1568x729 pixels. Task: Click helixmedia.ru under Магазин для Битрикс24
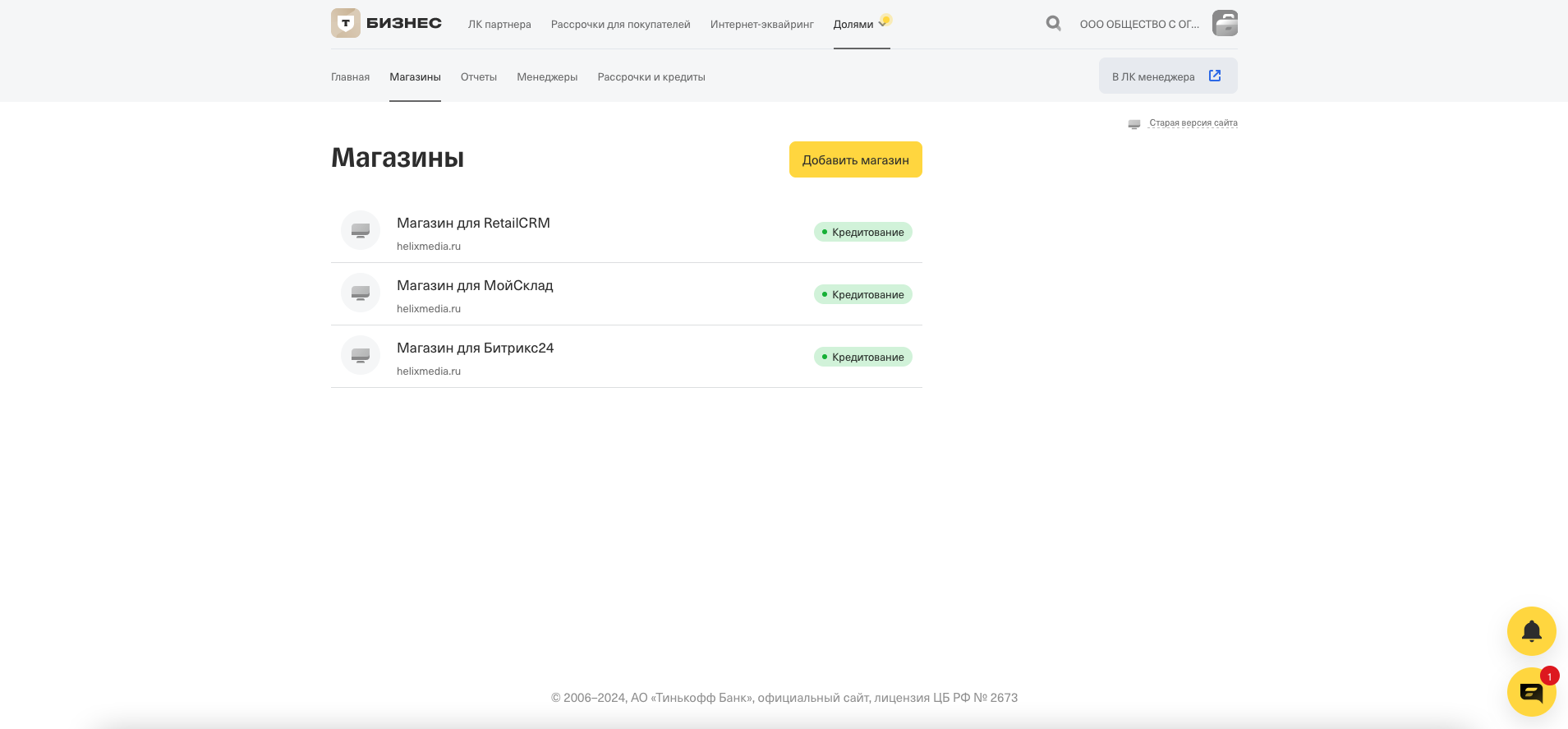coord(429,371)
